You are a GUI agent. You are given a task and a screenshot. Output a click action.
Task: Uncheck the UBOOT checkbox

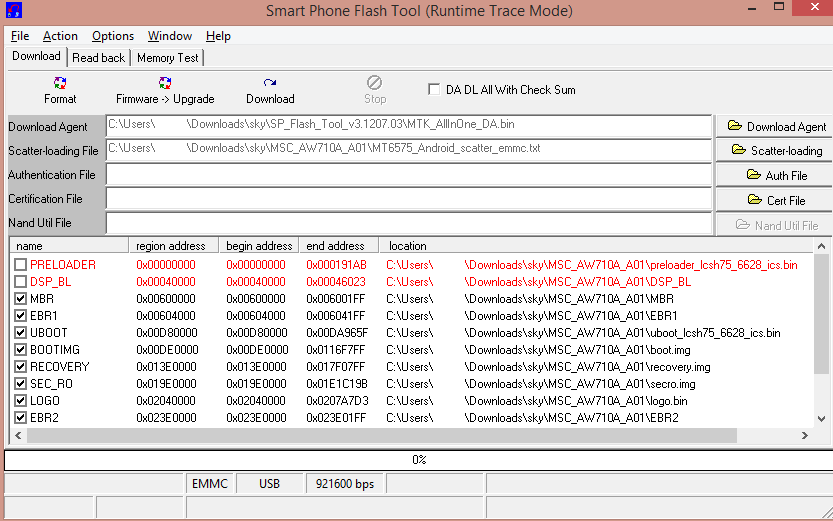click(x=20, y=332)
